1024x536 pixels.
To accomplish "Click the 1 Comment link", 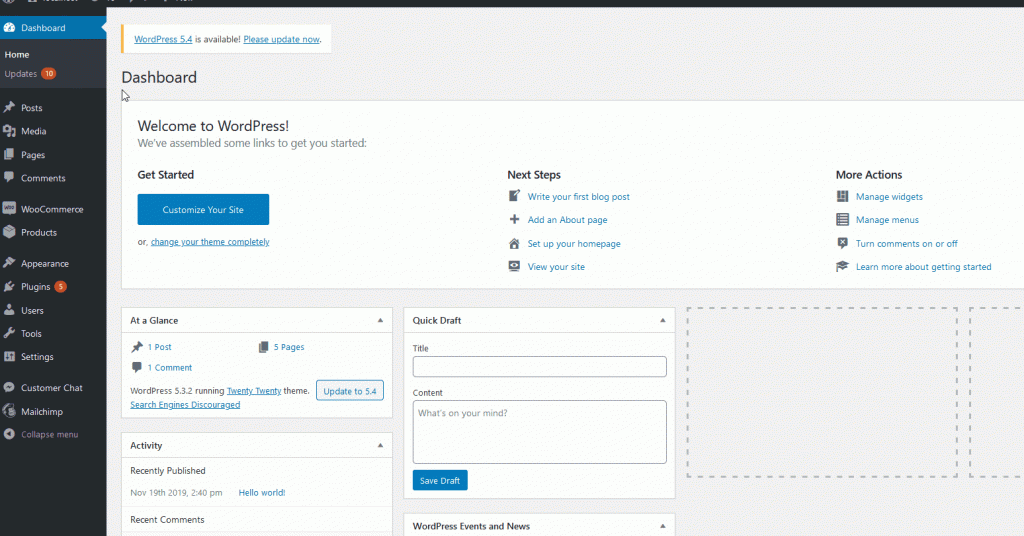I will point(170,368).
